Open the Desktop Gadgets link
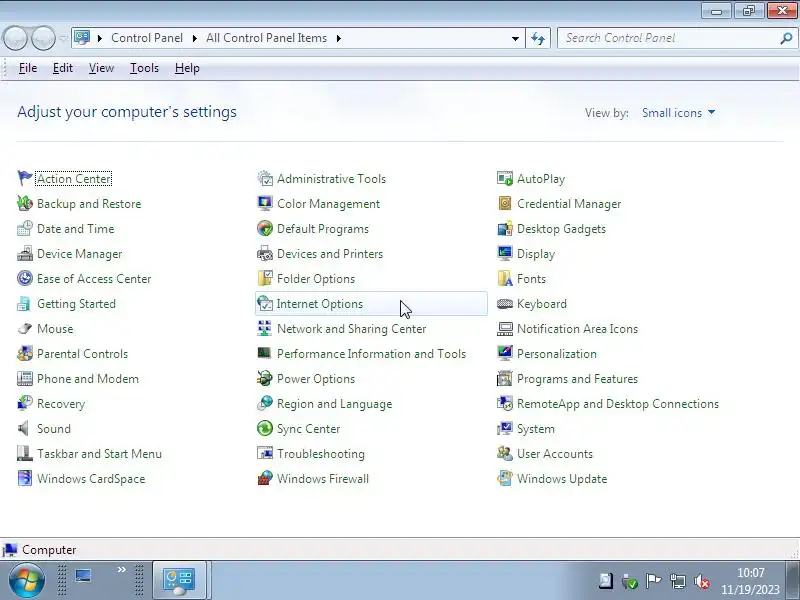The width and height of the screenshot is (800, 600). (x=561, y=229)
